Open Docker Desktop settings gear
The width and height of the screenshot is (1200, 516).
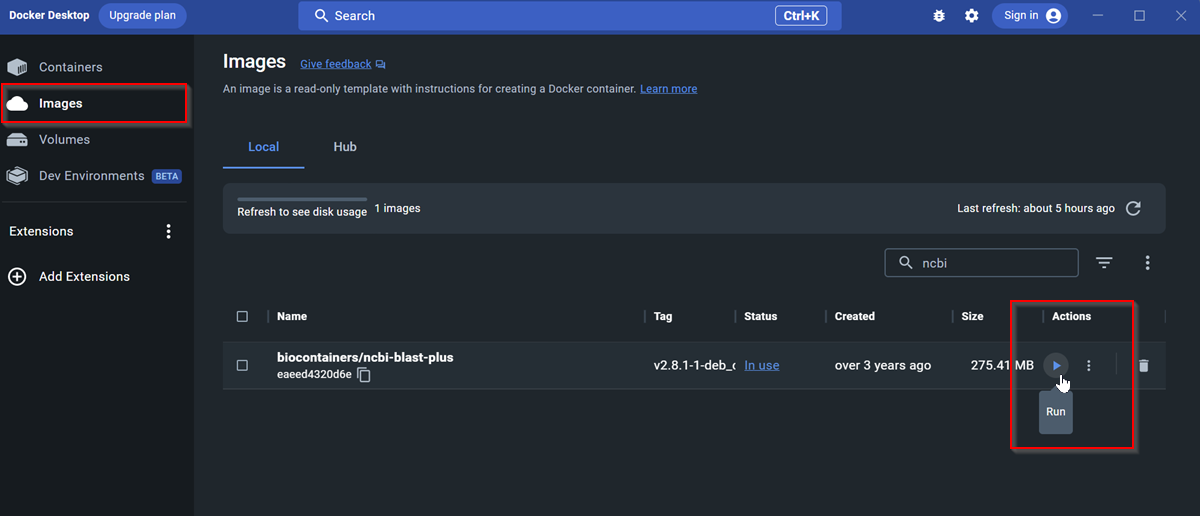click(x=971, y=16)
